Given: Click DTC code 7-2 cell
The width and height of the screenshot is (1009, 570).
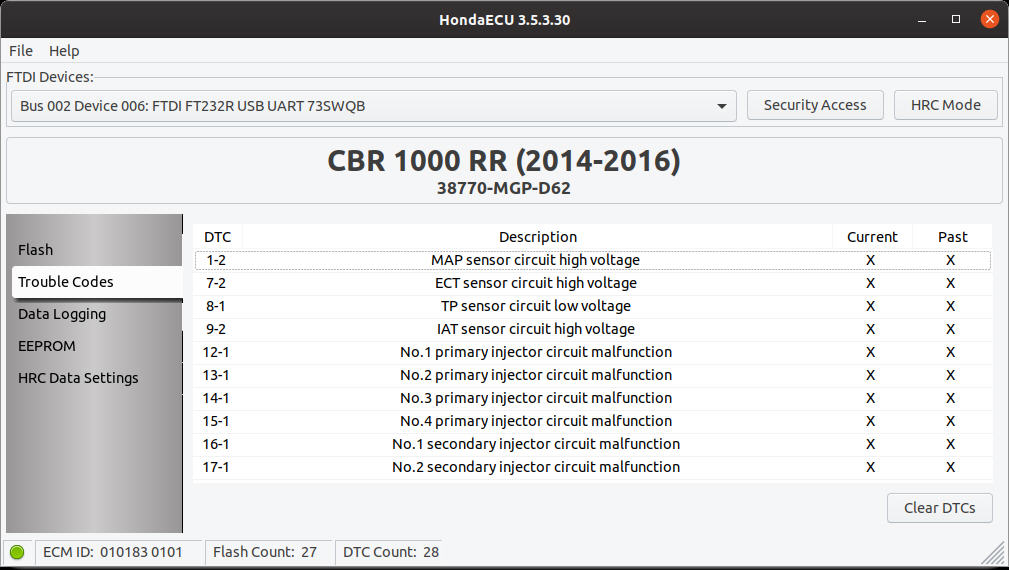Looking at the screenshot, I should tap(216, 283).
